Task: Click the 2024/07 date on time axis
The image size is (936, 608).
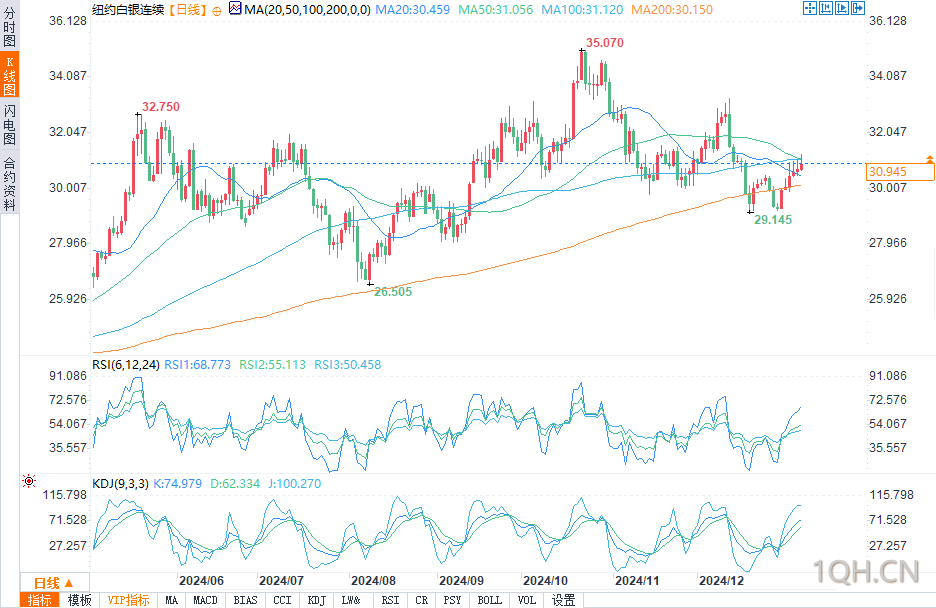Action: pos(281,581)
